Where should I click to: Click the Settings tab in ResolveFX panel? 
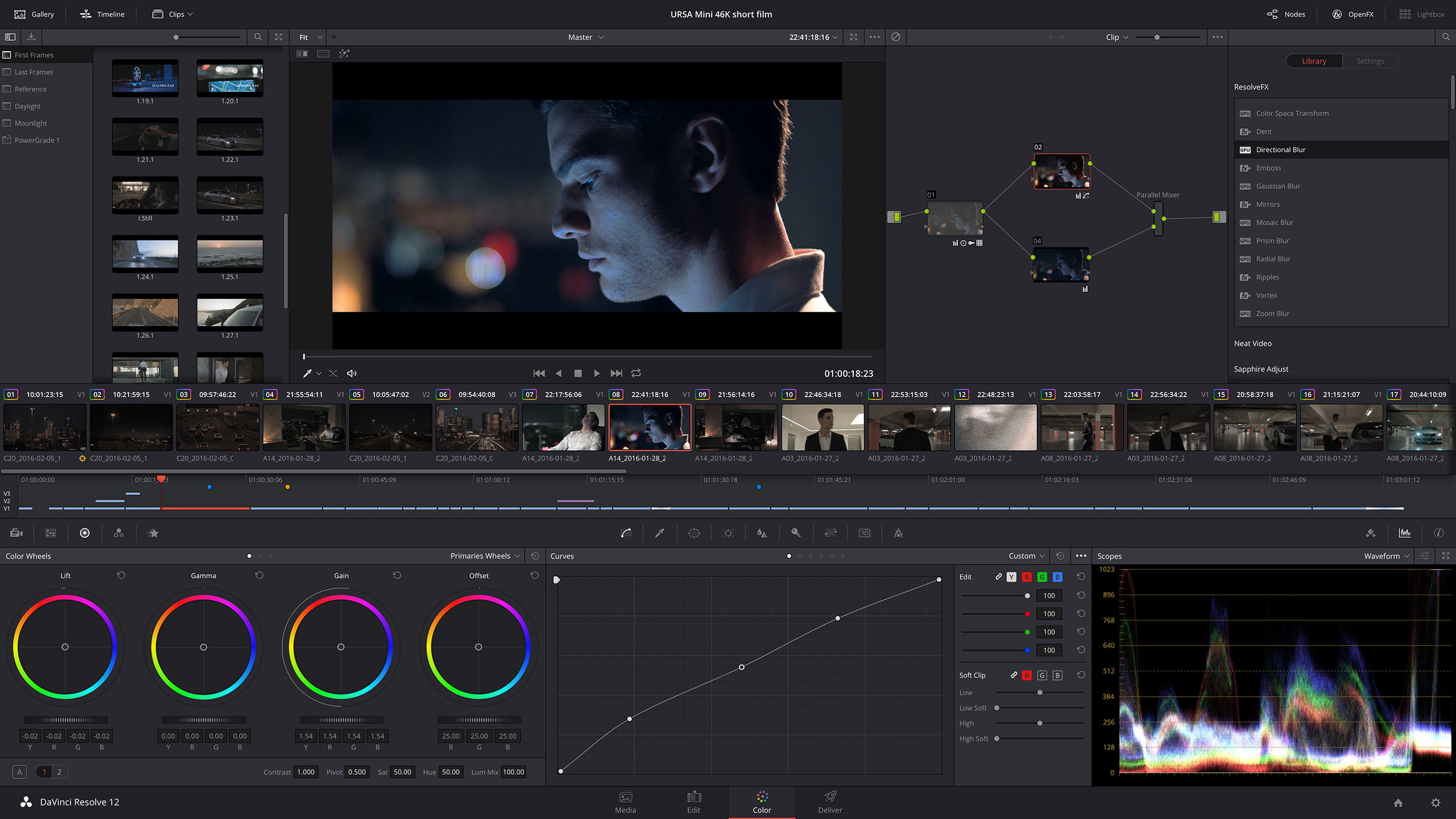[x=1370, y=61]
